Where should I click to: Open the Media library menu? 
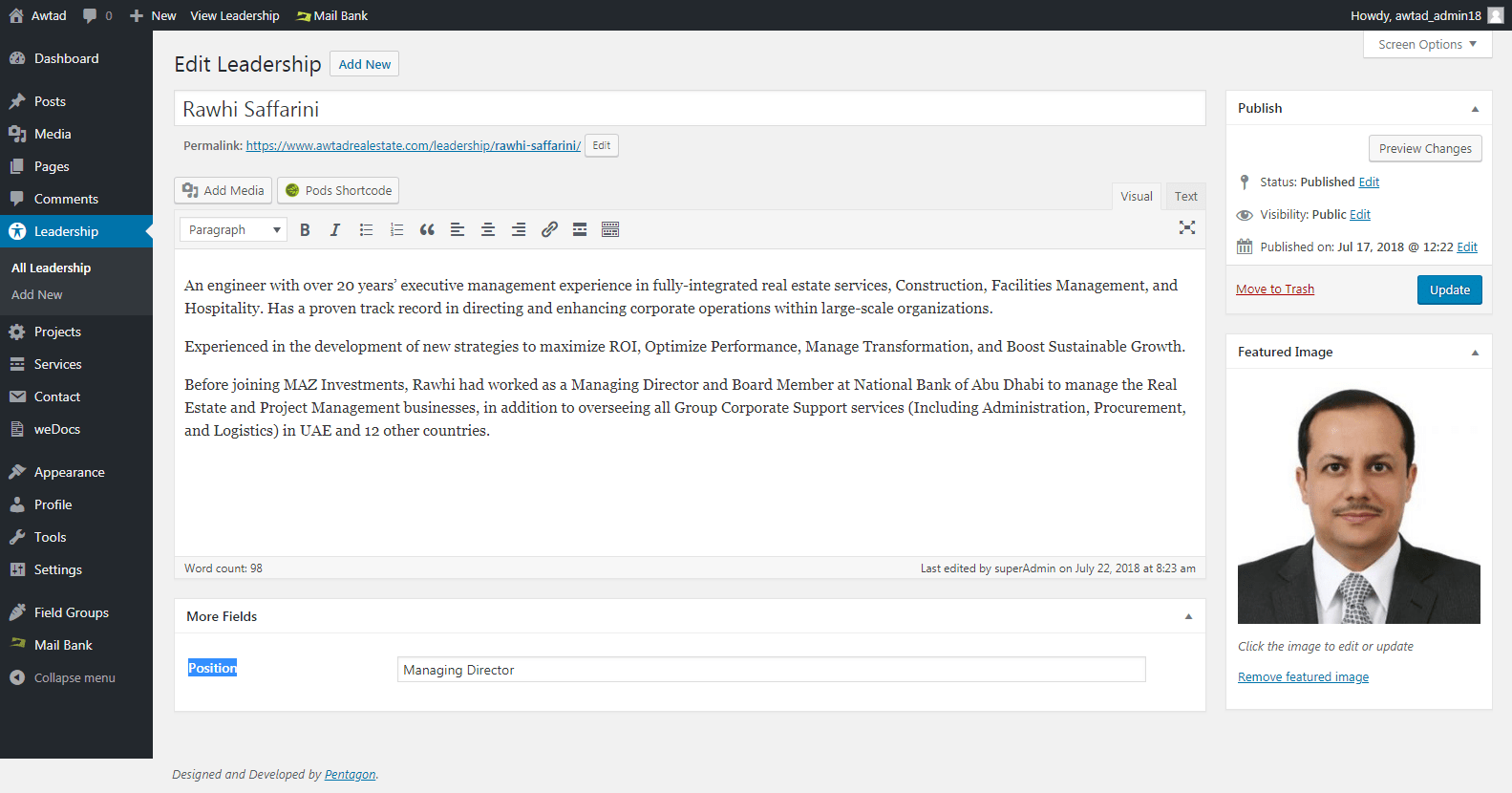tap(76, 134)
